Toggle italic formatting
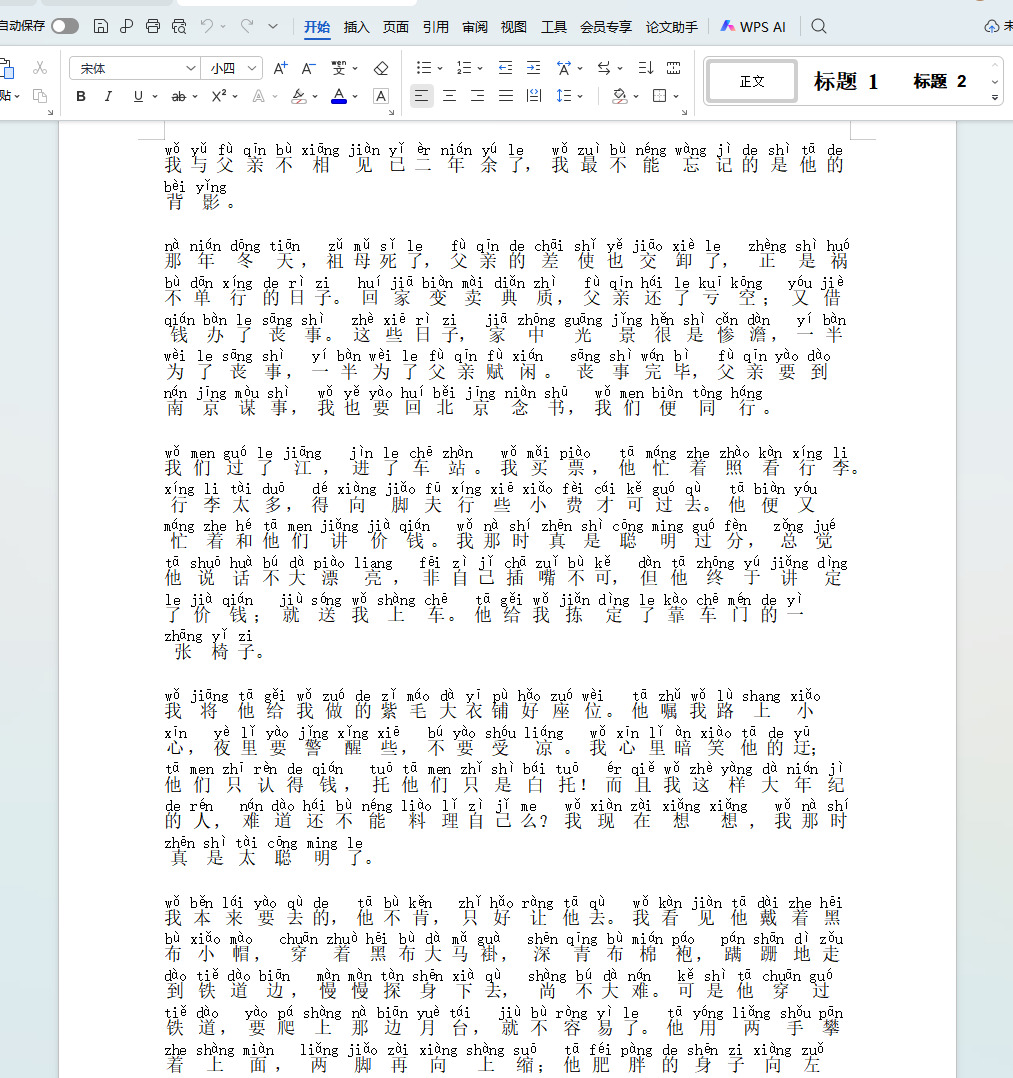This screenshot has height=1078, width=1013. [x=108, y=96]
